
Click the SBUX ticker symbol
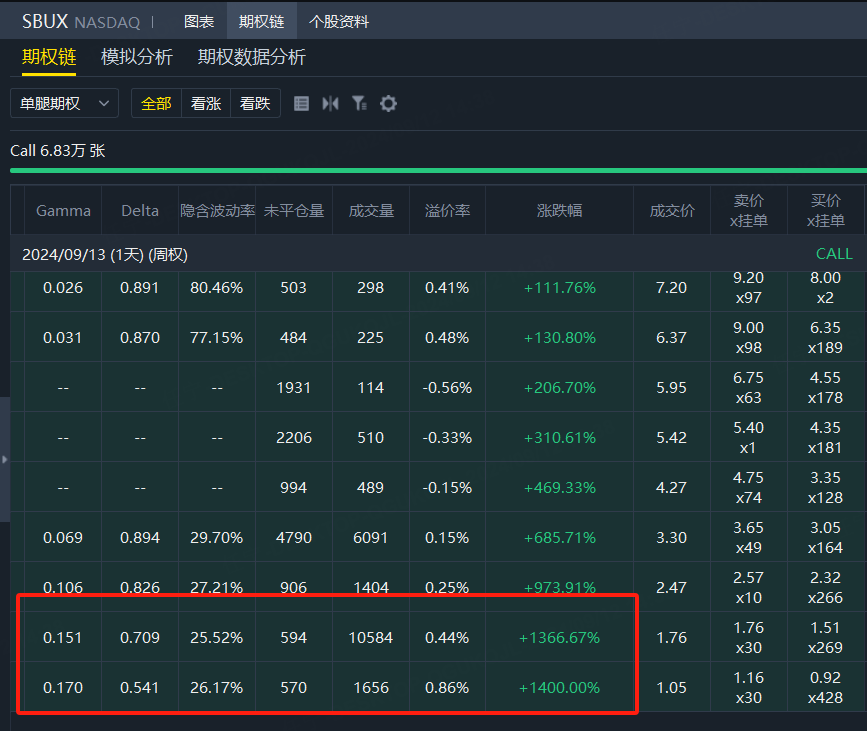(x=45, y=22)
